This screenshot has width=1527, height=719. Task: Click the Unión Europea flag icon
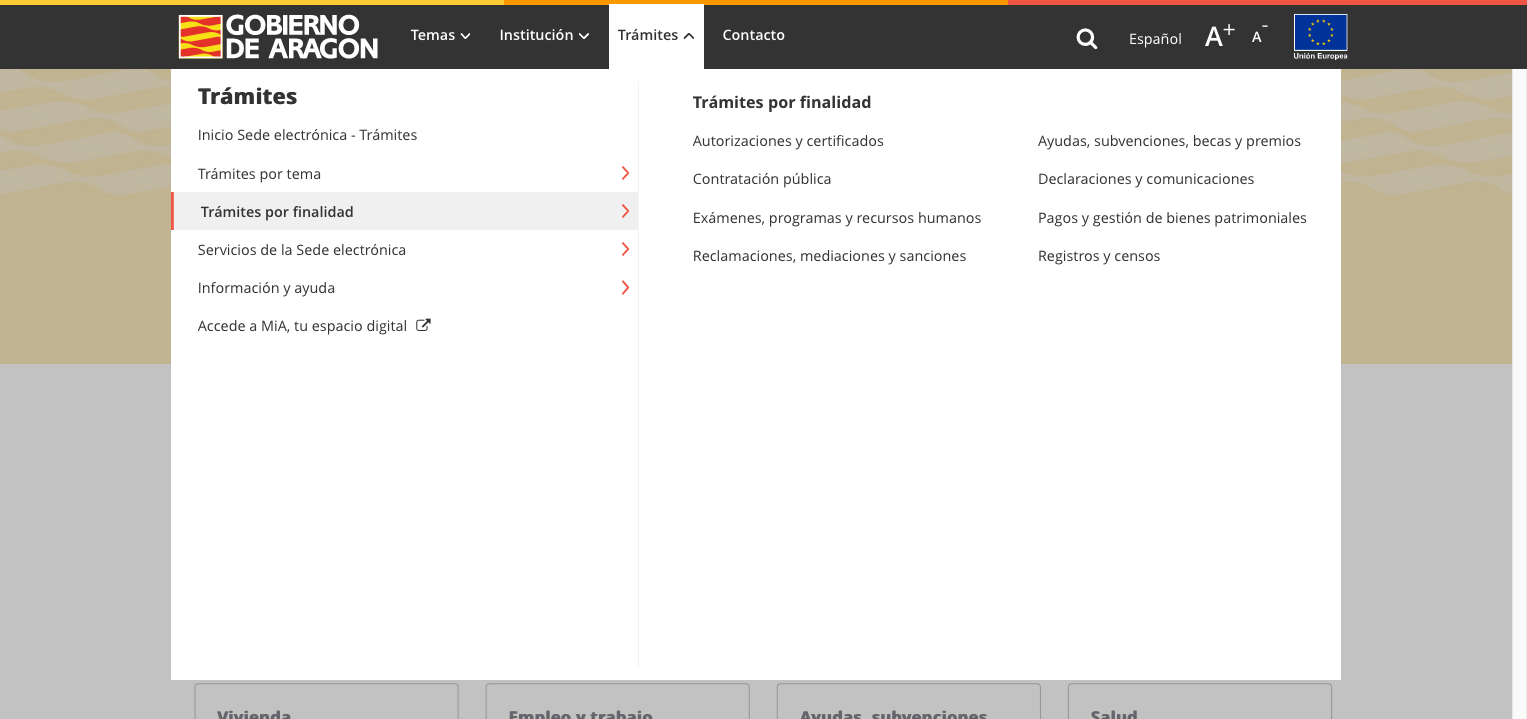tap(1320, 37)
